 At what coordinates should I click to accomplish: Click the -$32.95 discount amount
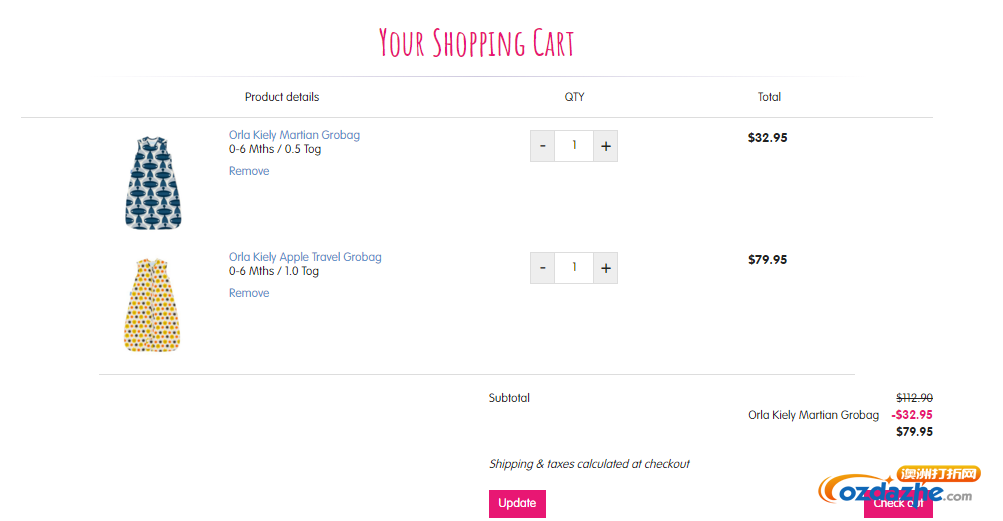pyautogui.click(x=912, y=415)
